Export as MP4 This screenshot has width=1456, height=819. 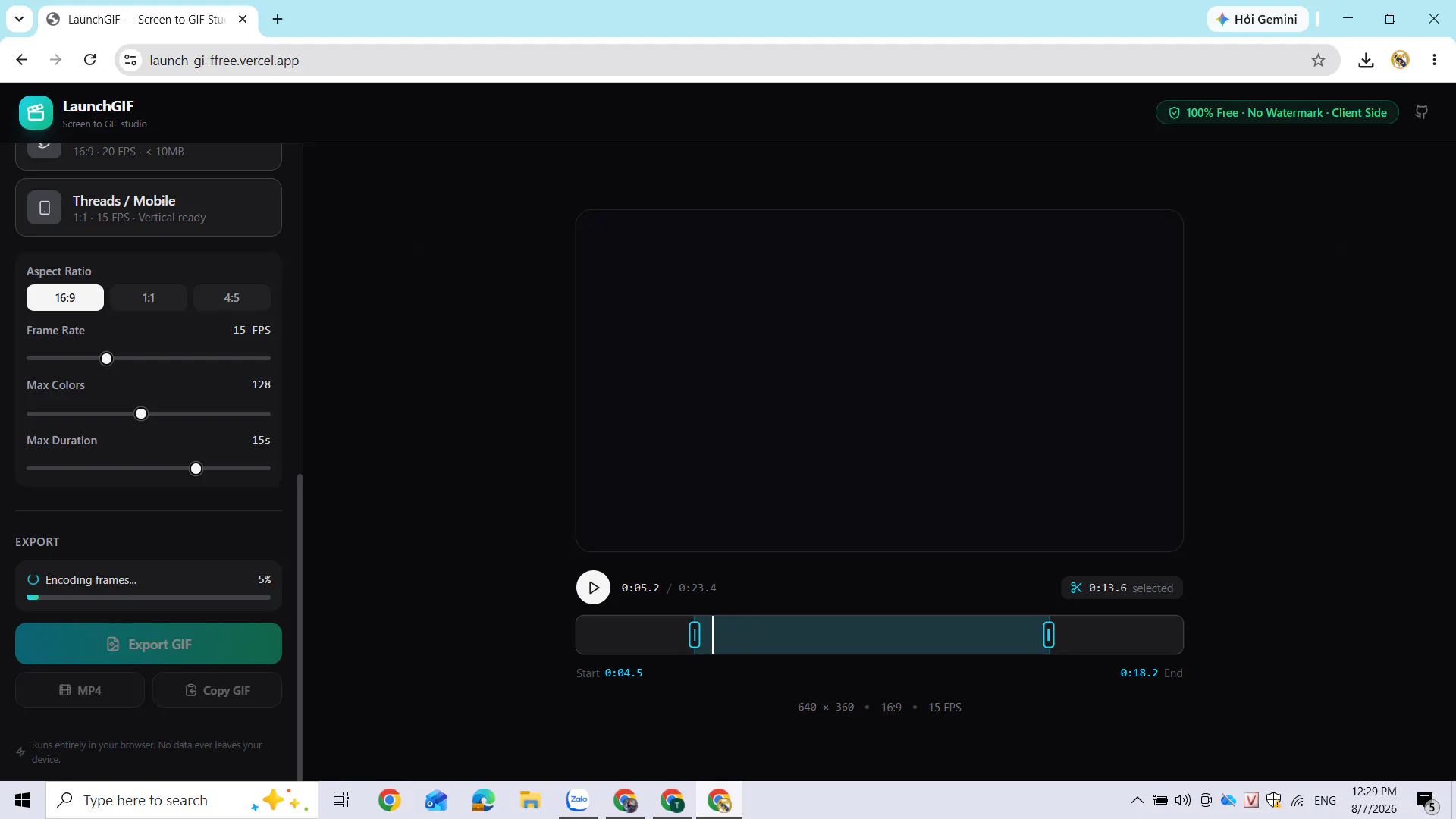click(80, 690)
